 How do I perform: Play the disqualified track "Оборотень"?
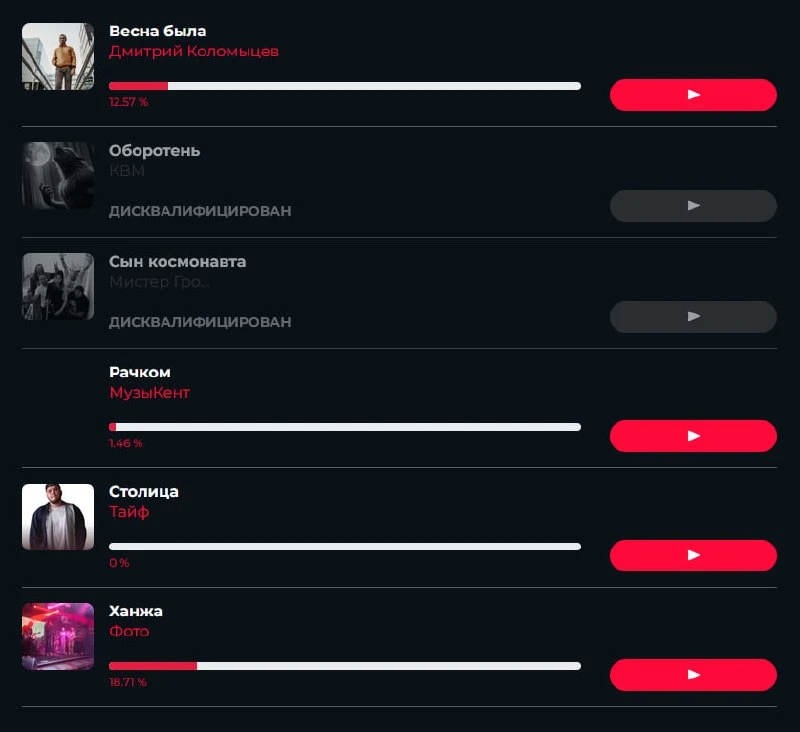(x=693, y=206)
